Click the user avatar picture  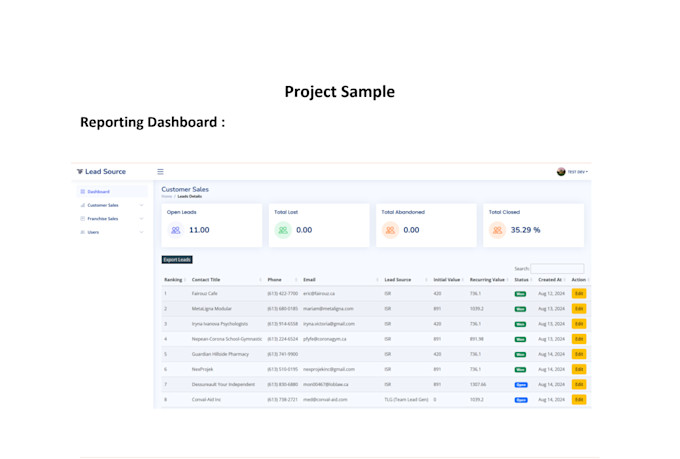point(561,172)
